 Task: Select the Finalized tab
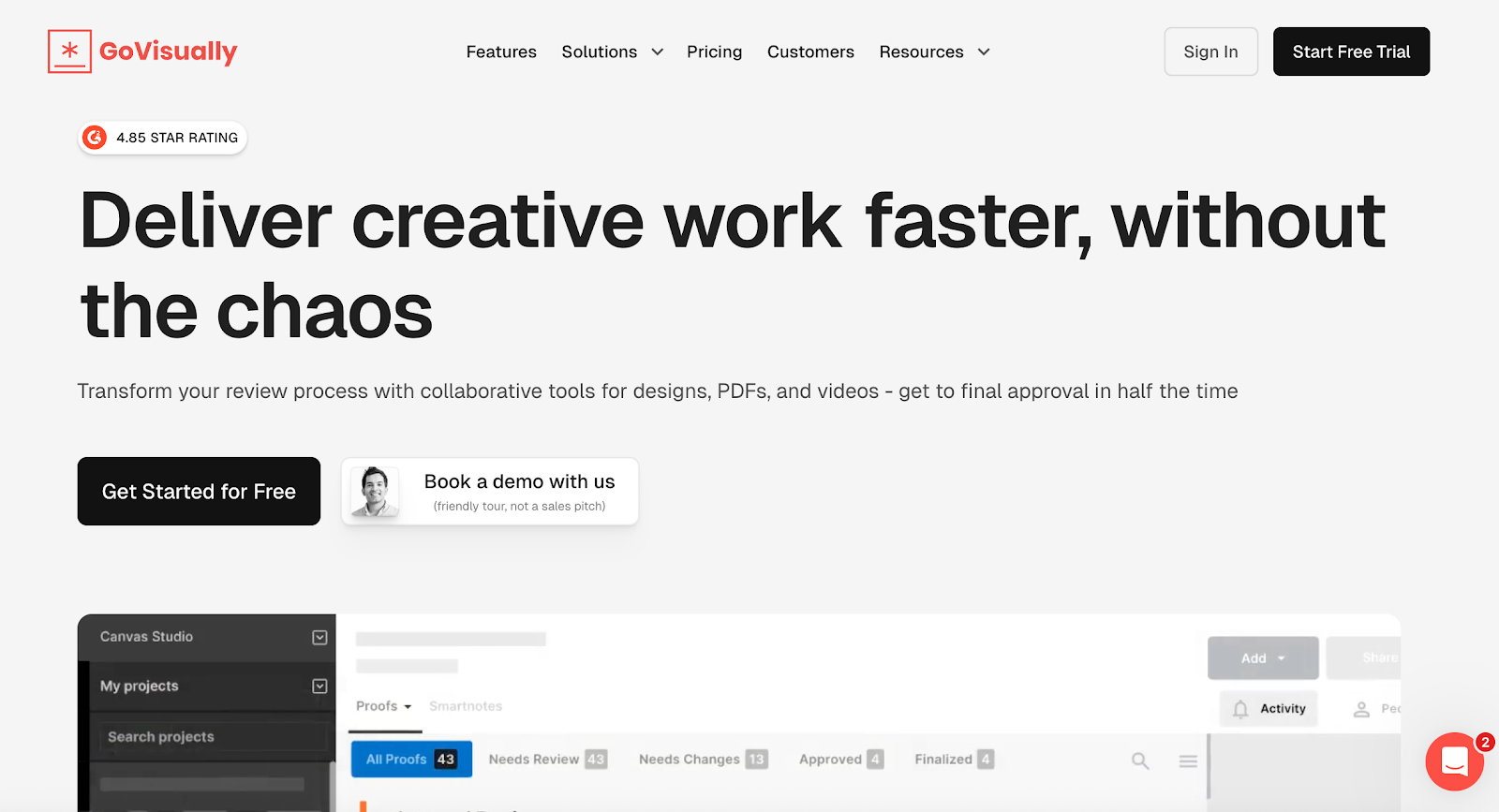[954, 760]
